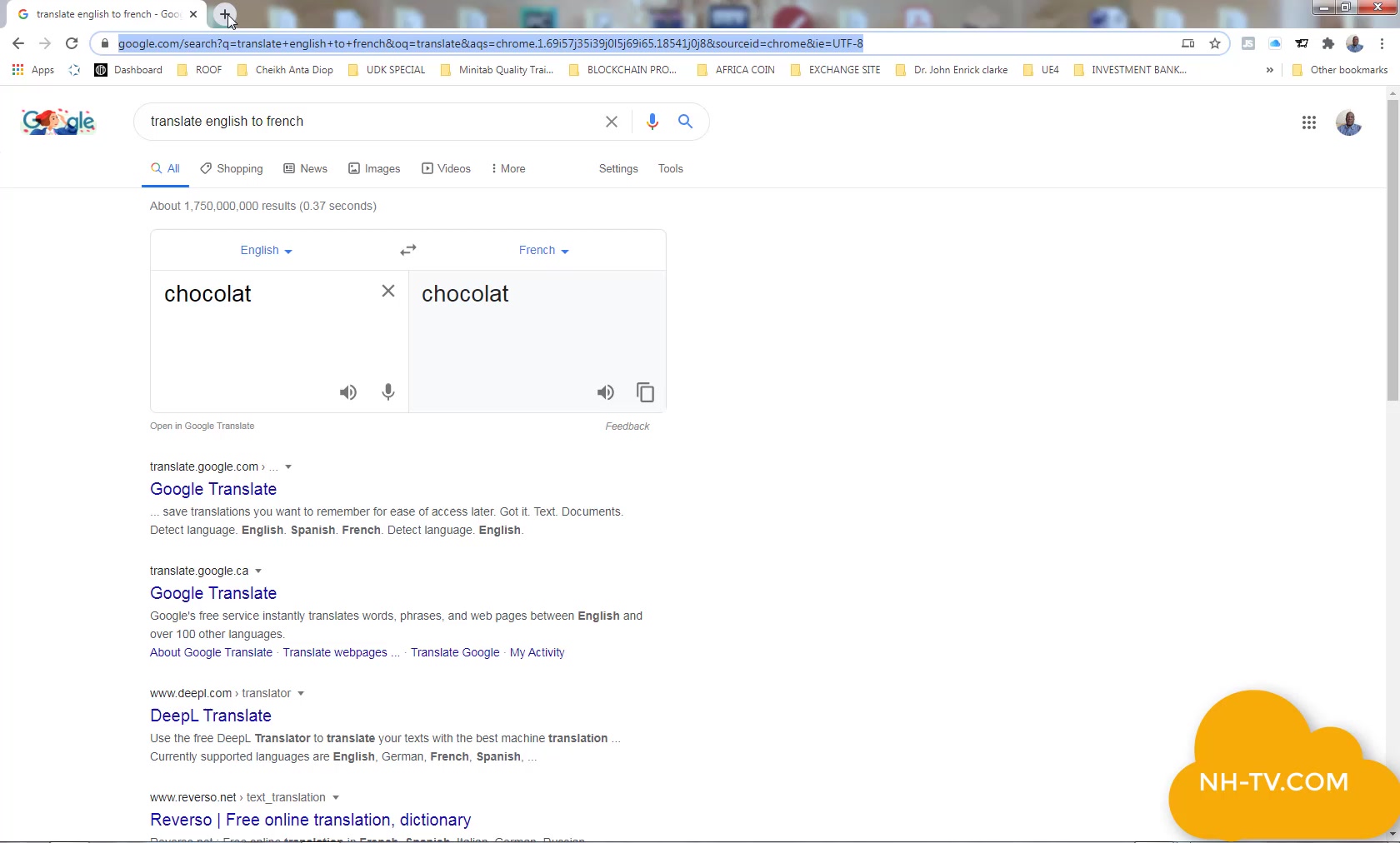The image size is (1400, 843).
Task: View site information via lock icon
Action: [105, 43]
